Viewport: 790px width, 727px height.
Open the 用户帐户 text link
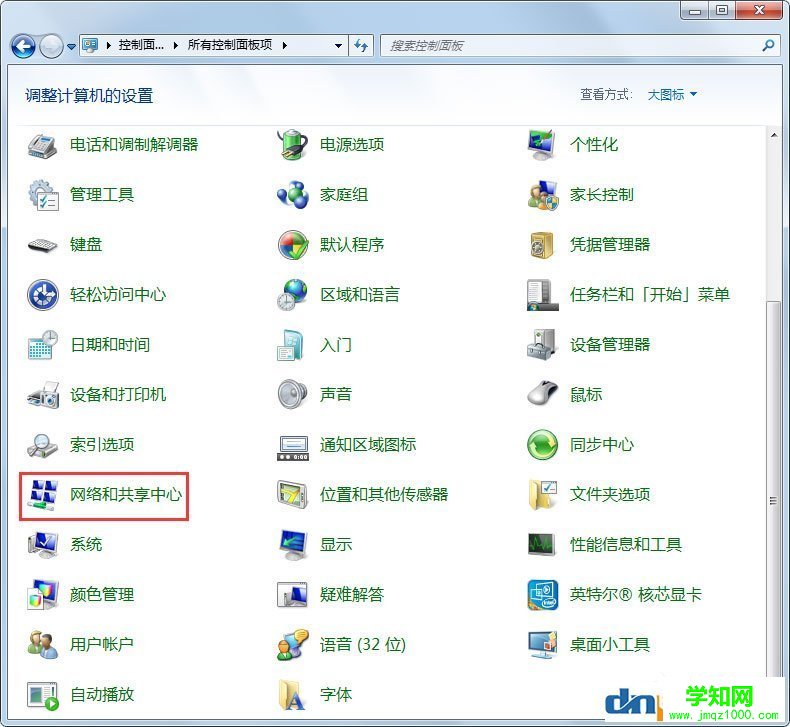102,644
